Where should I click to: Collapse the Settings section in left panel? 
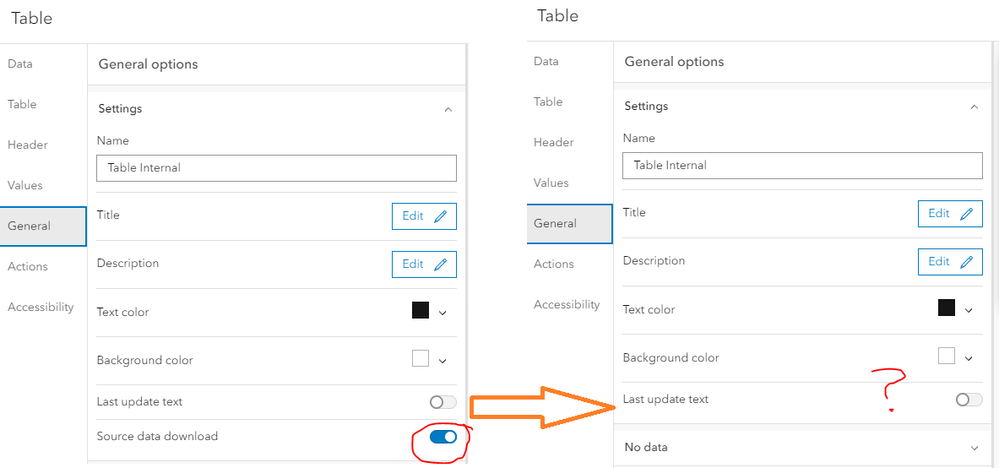coord(448,109)
